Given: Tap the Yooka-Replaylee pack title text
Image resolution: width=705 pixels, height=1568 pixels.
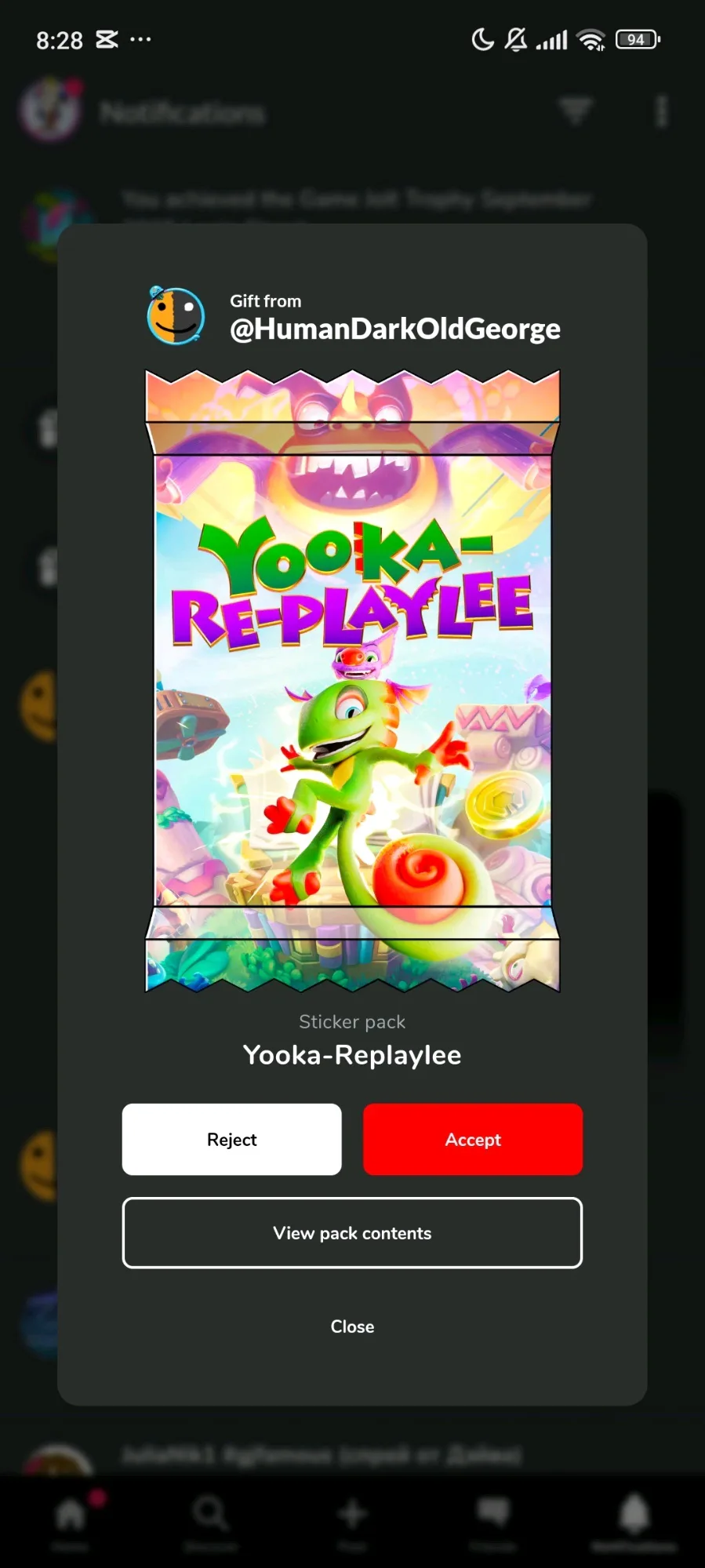Looking at the screenshot, I should coord(352,1055).
